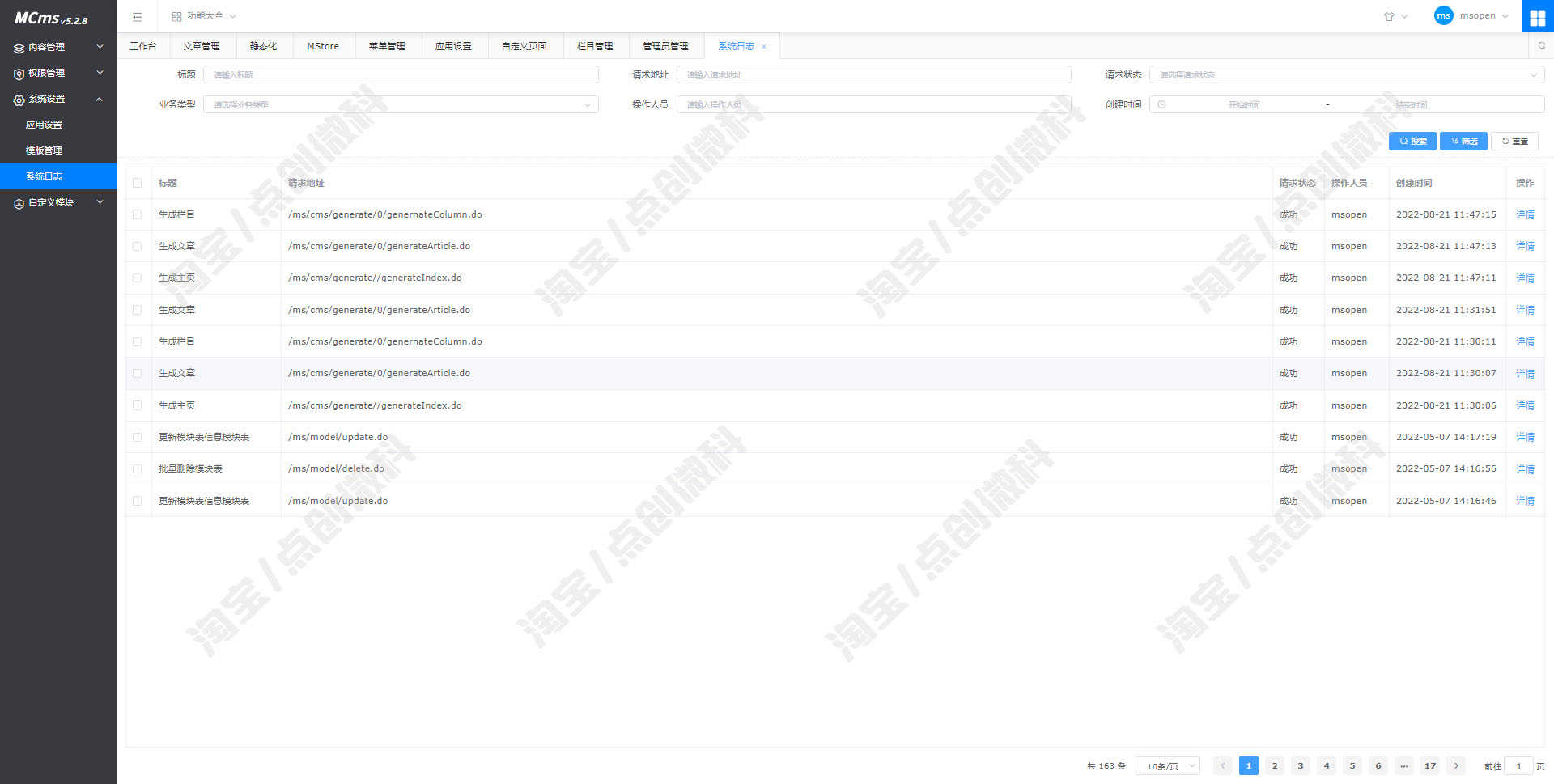Go to page 17
Viewport: 1554px width, 784px height.
[1430, 765]
